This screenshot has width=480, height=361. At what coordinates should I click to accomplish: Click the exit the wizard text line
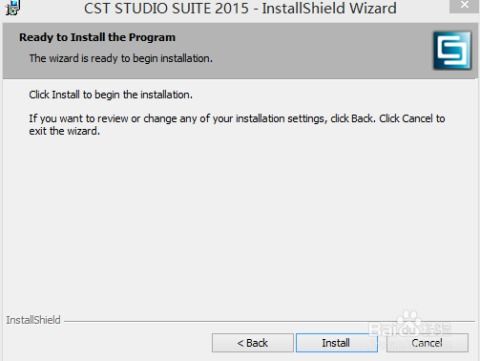click(x=64, y=131)
